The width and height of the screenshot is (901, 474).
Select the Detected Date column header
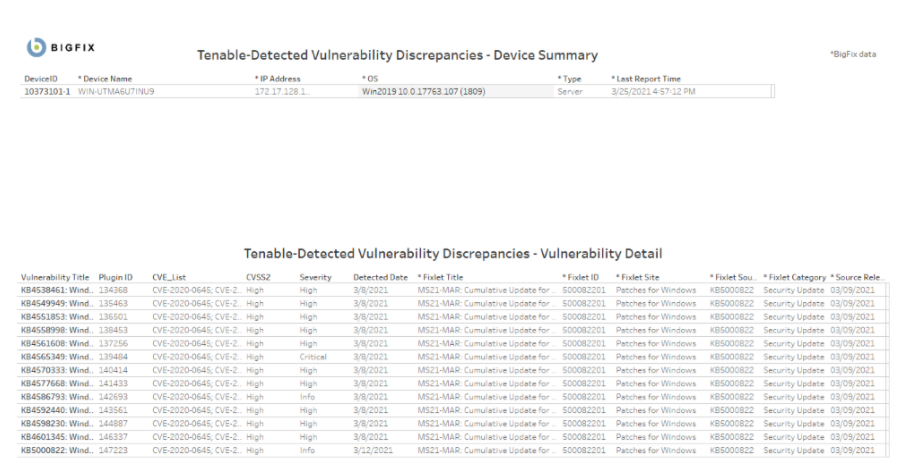[380, 277]
